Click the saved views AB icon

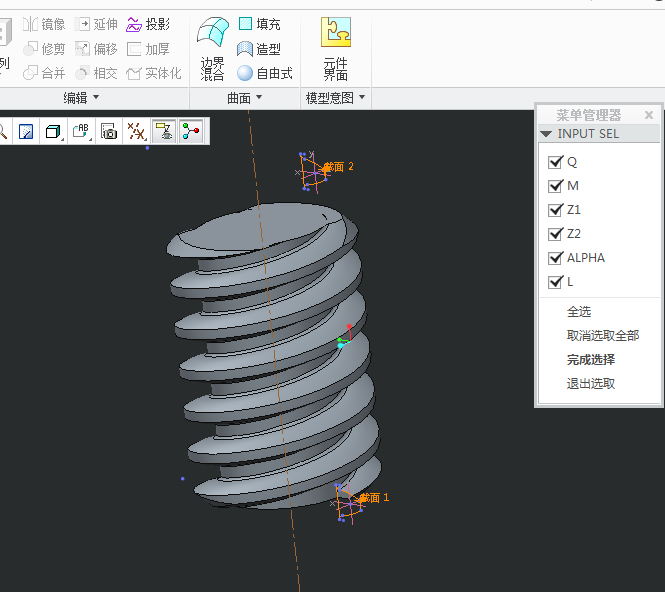[x=81, y=131]
